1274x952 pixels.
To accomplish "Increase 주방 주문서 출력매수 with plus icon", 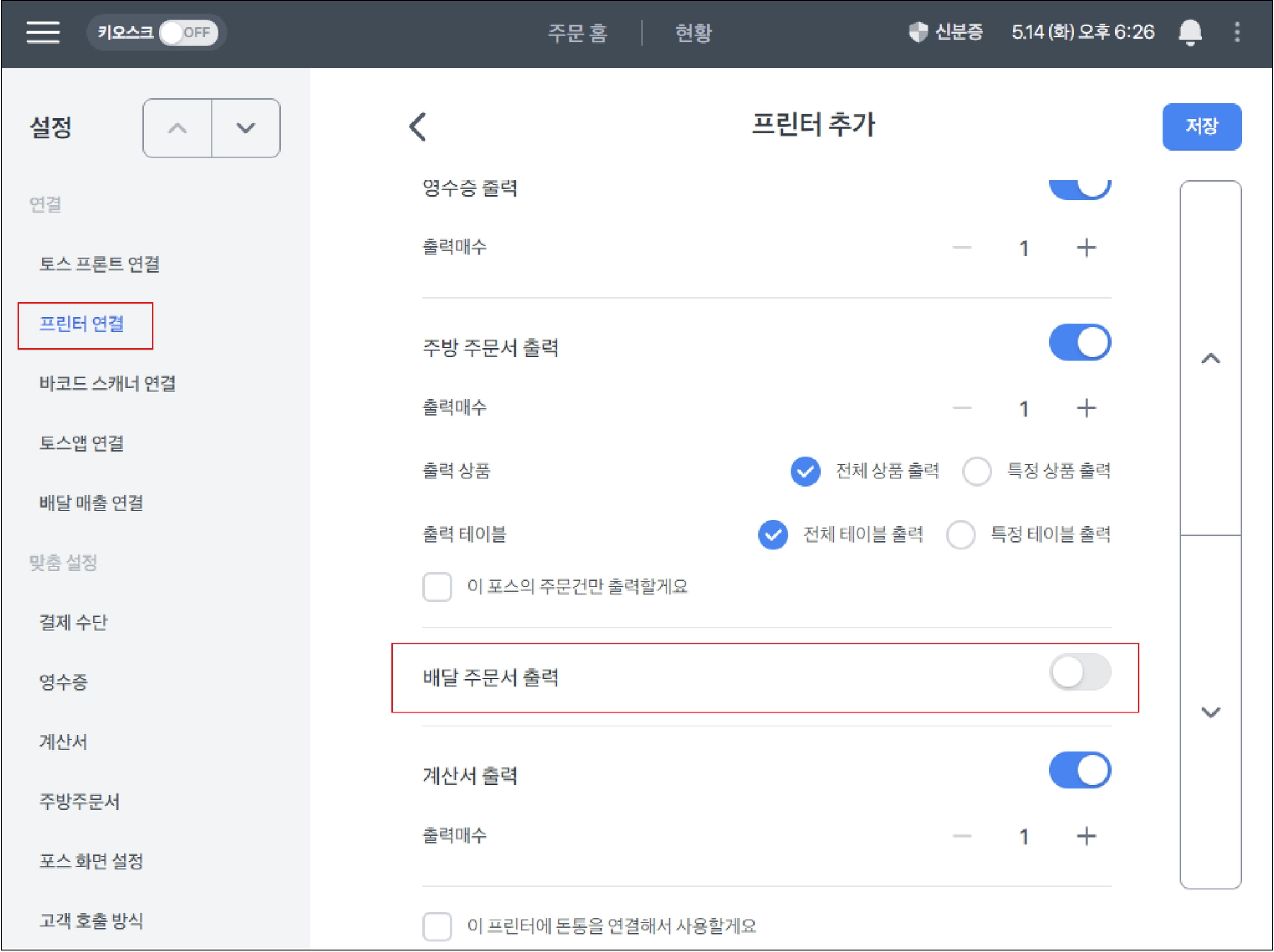I will pyautogui.click(x=1086, y=408).
